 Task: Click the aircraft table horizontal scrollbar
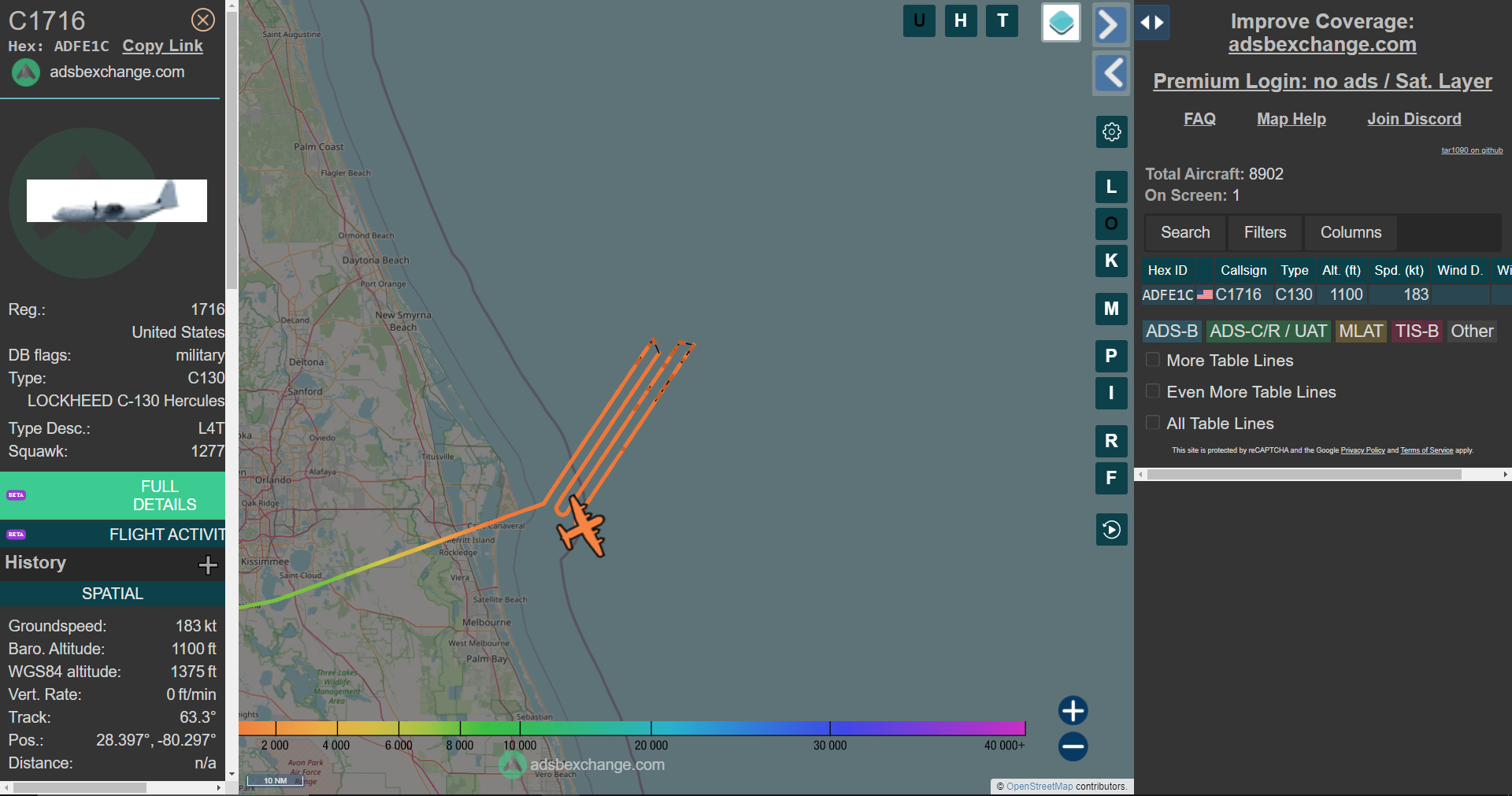1304,474
